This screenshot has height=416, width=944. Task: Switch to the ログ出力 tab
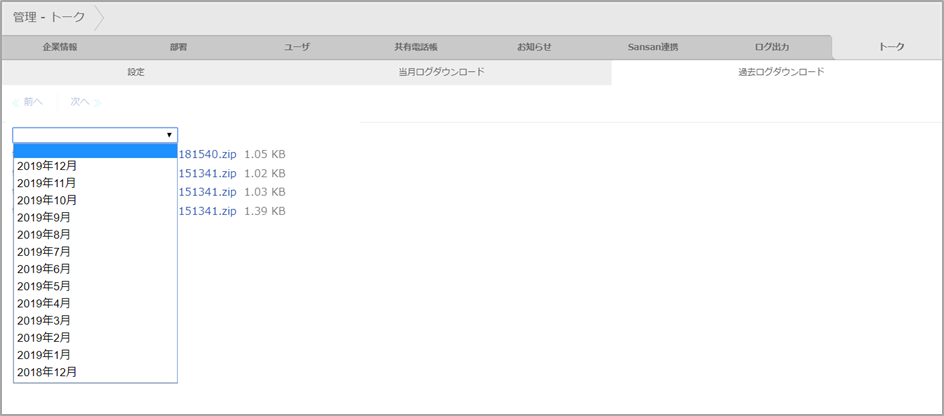click(771, 47)
